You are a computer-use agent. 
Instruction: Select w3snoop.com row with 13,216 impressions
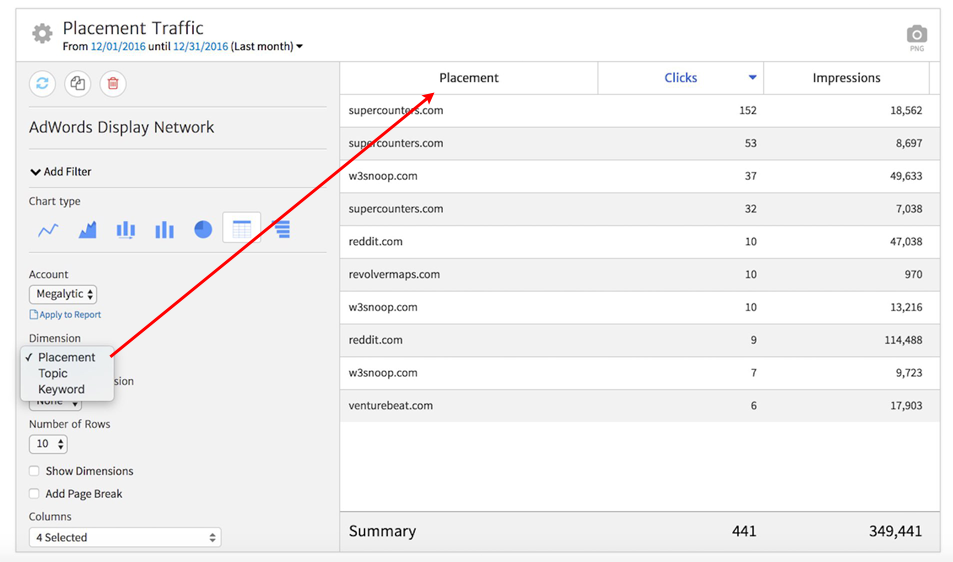click(639, 307)
